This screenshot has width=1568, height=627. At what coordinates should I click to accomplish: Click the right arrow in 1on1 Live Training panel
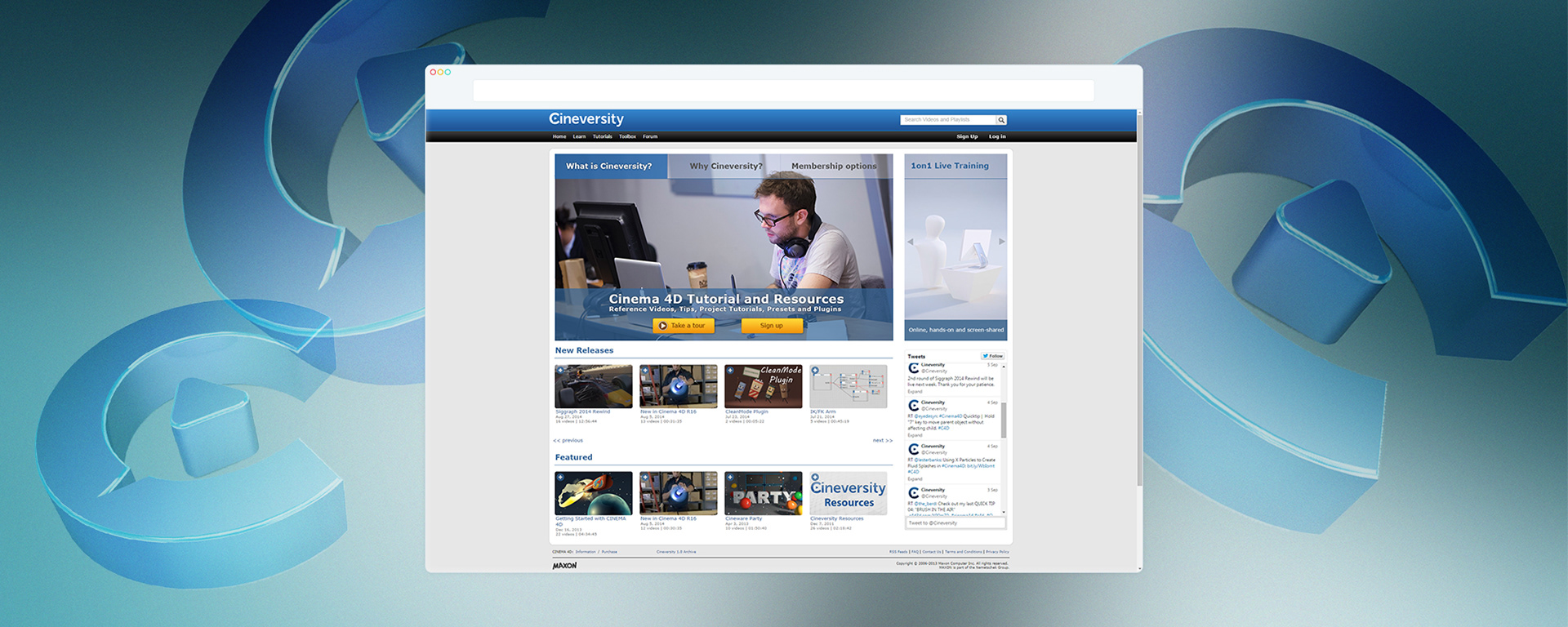1002,242
